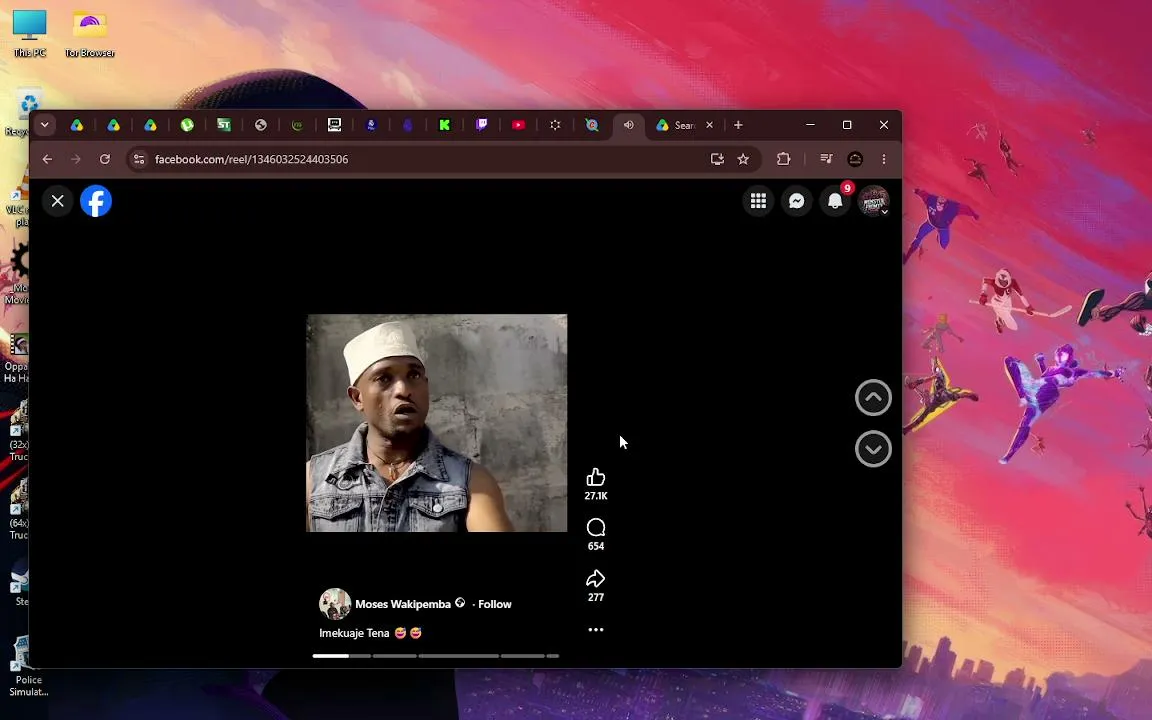
Task: Open Police Simulator desktop shortcut
Action: pyautogui.click(x=28, y=666)
